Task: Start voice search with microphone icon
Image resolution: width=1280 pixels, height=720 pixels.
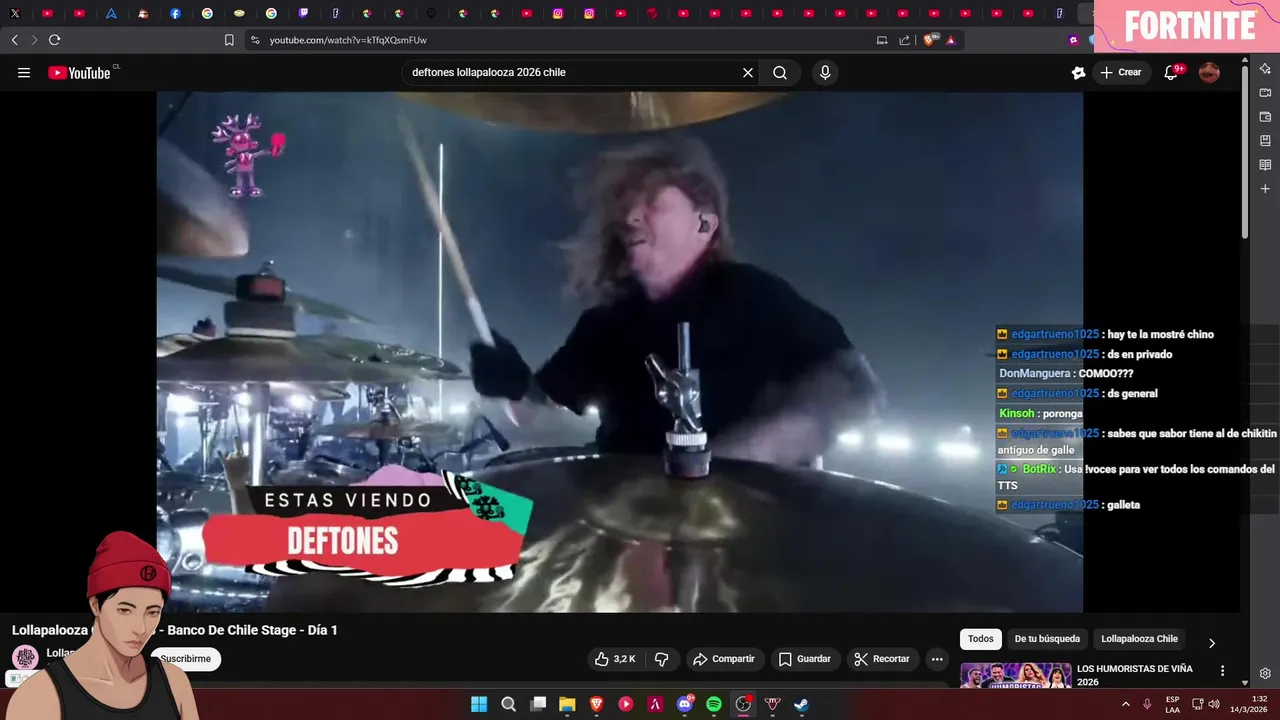Action: coord(825,72)
